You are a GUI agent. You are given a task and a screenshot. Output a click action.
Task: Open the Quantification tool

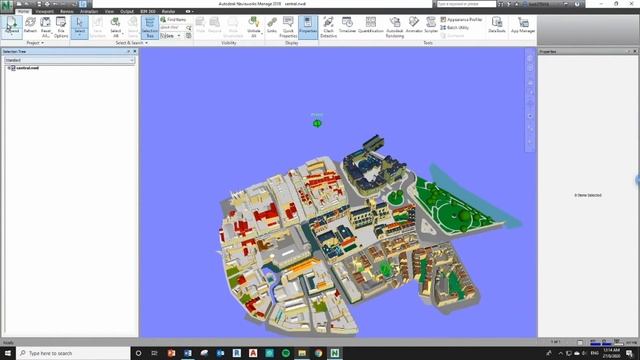tap(371, 25)
